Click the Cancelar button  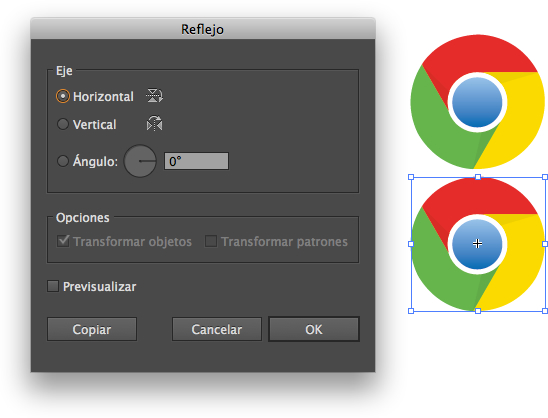[217, 329]
